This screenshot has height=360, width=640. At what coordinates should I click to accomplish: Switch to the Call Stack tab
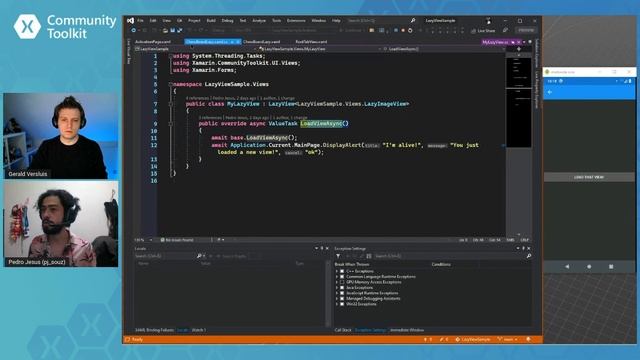click(343, 330)
